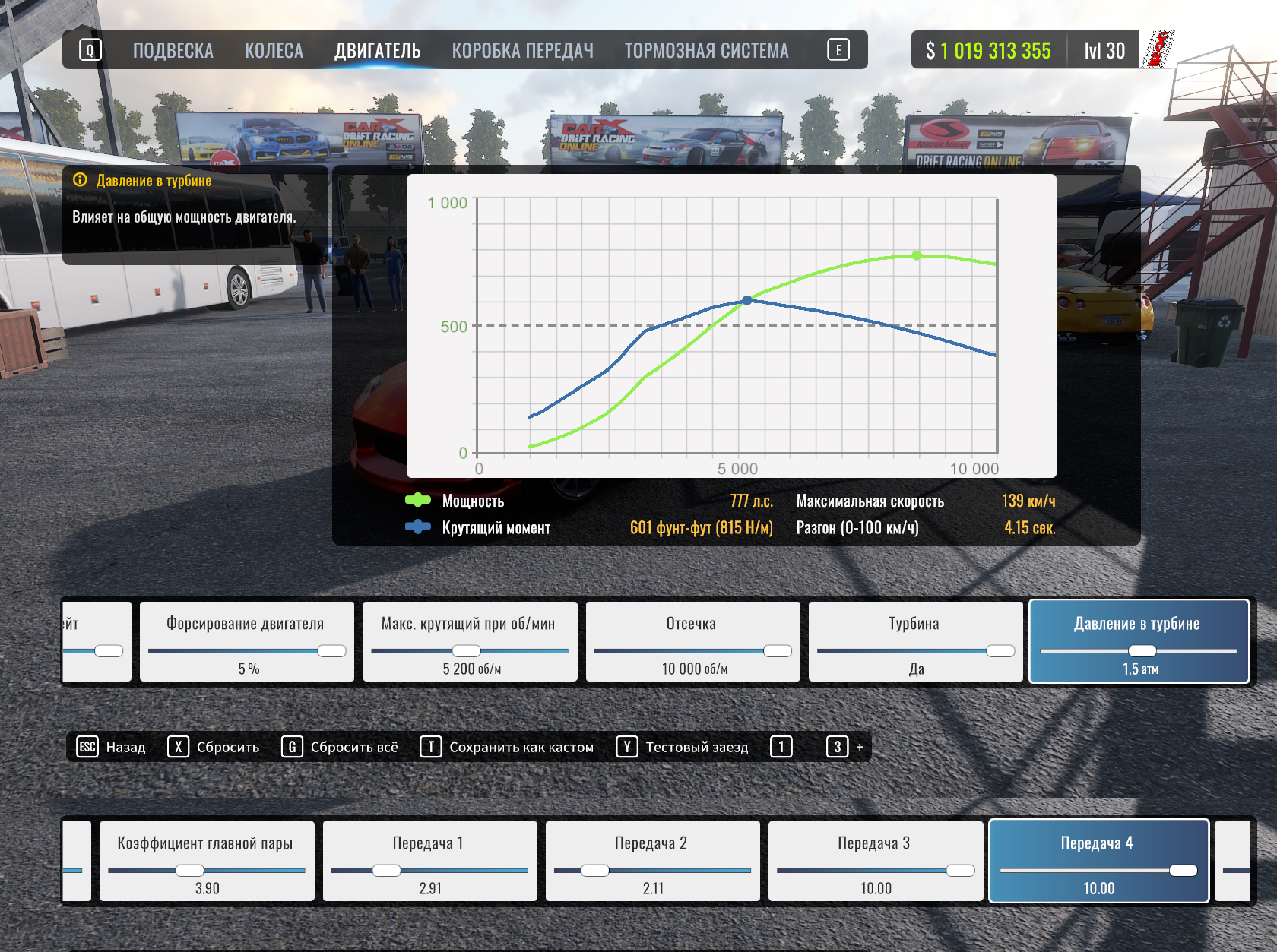Viewport: 1277px width, 952px height.
Task: Click the 3 key increase icon
Action: coord(837,747)
